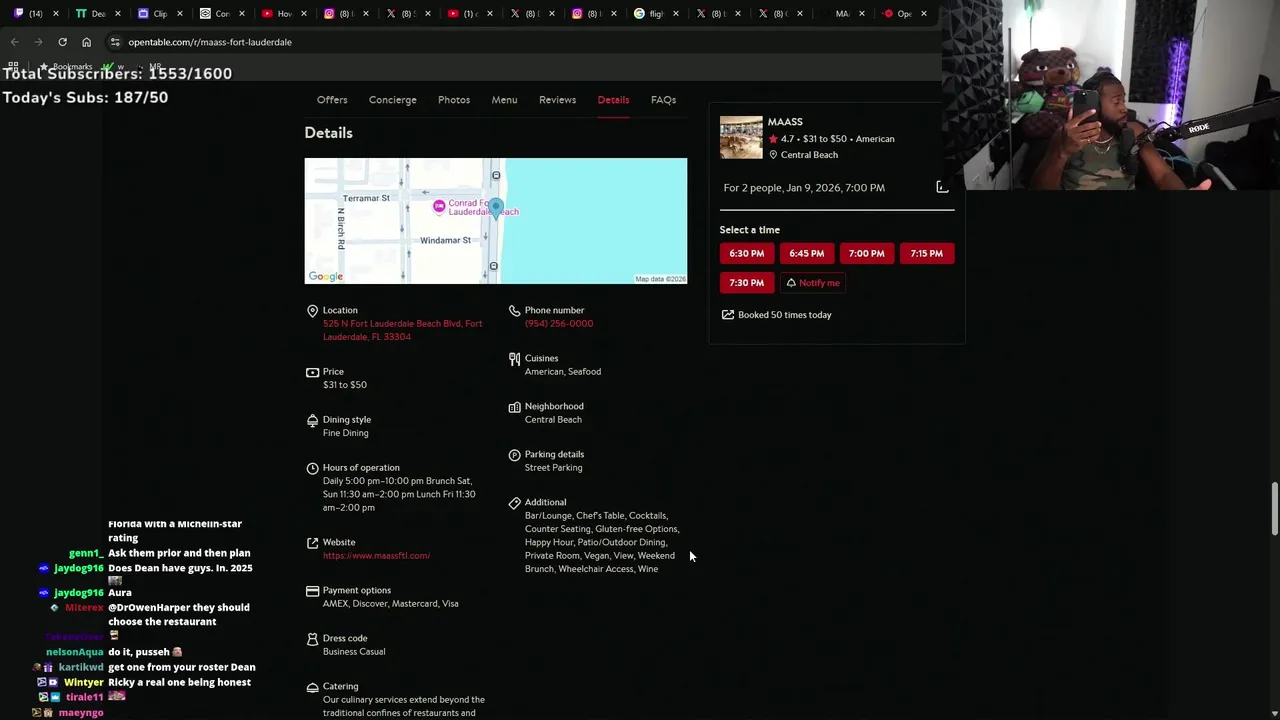Book the 6:30 PM time slot

[746, 254]
